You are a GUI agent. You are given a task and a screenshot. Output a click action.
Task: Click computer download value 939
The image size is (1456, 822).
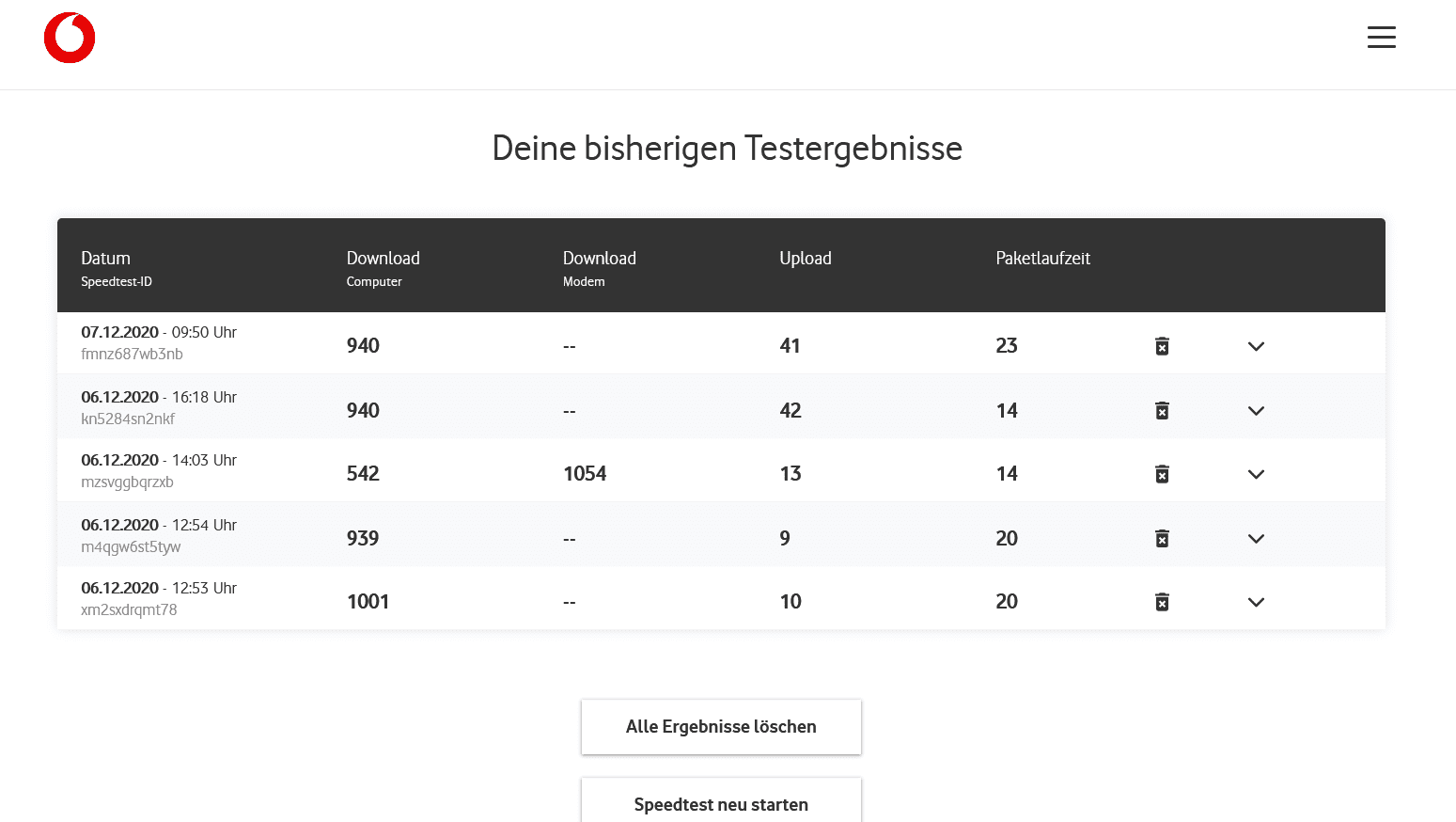click(x=363, y=539)
